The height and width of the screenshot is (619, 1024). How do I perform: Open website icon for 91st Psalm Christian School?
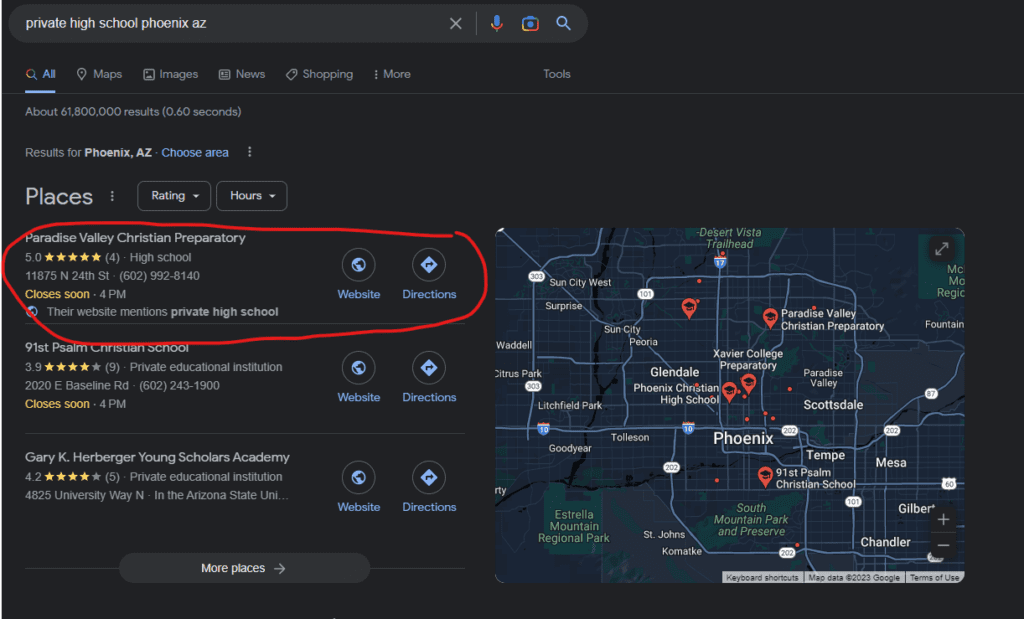[x=359, y=368]
